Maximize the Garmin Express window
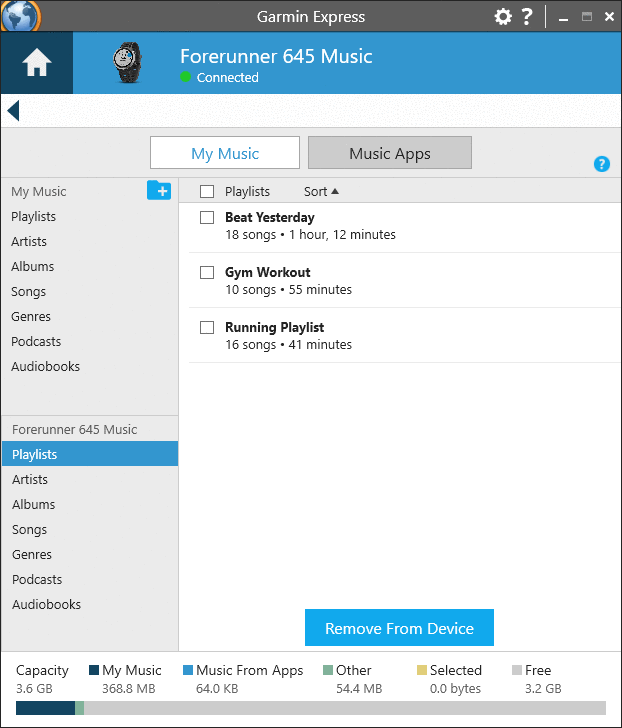 pyautogui.click(x=587, y=17)
